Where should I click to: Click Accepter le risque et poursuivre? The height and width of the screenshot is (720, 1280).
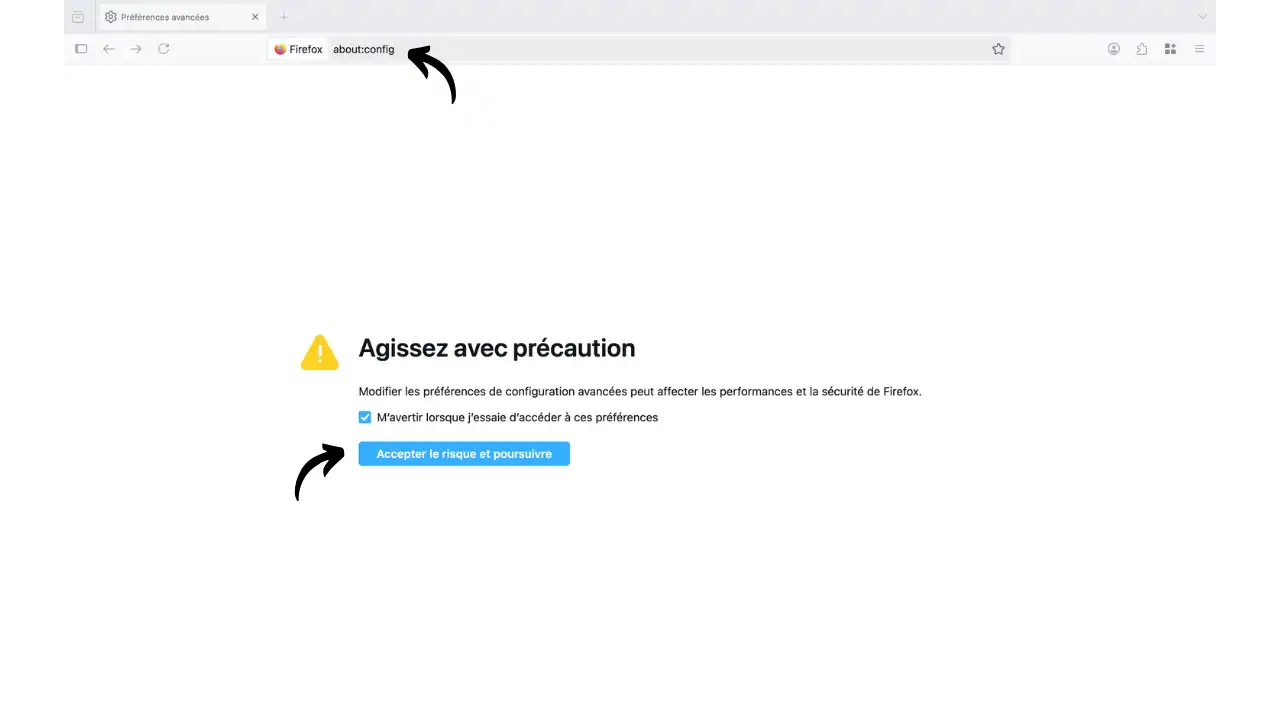pyautogui.click(x=463, y=454)
